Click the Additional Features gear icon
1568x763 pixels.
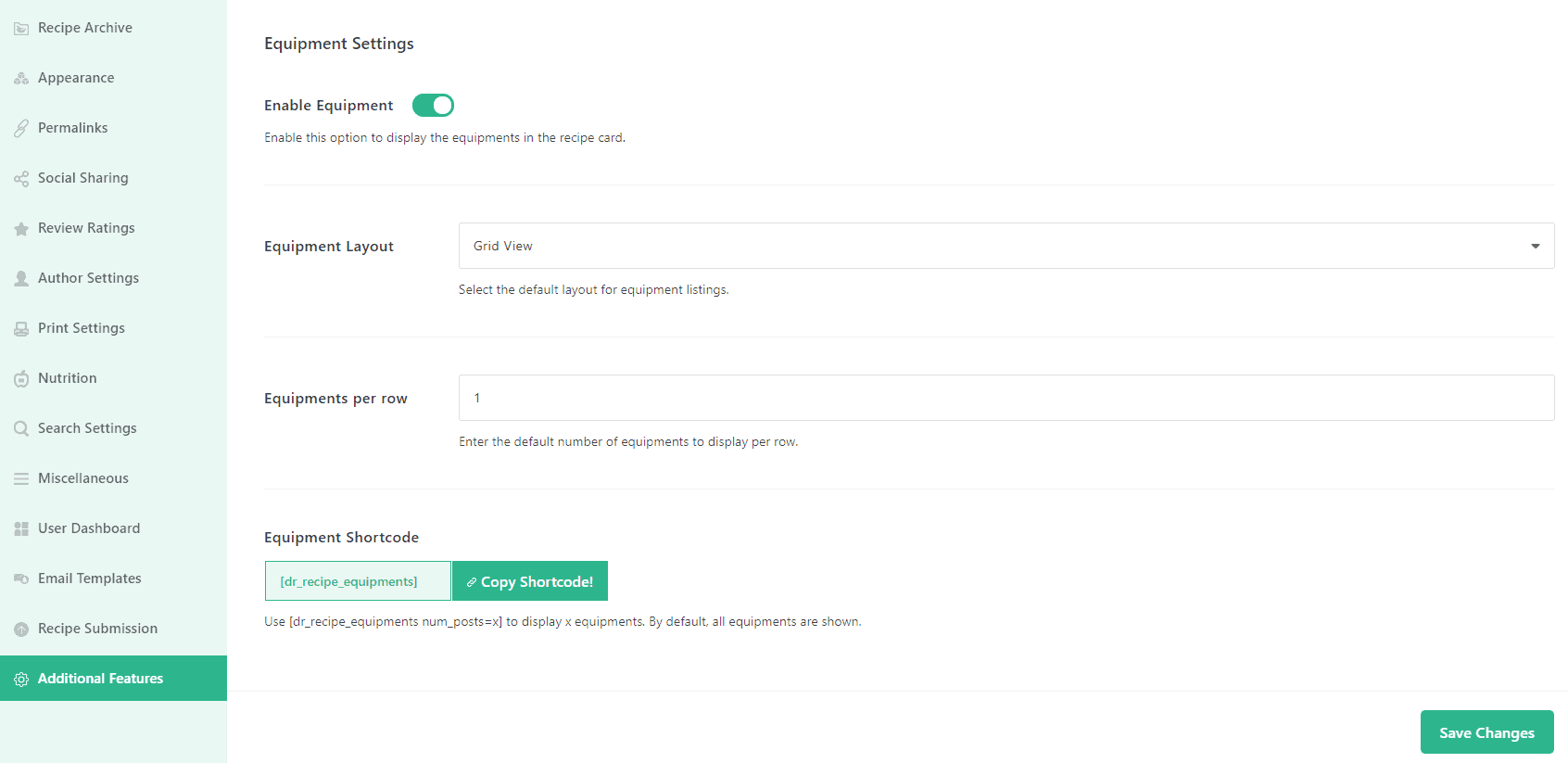click(x=21, y=680)
